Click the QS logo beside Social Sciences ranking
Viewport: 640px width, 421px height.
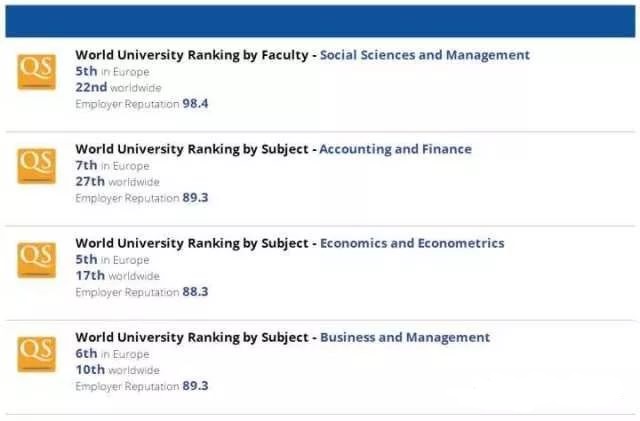(x=36, y=71)
